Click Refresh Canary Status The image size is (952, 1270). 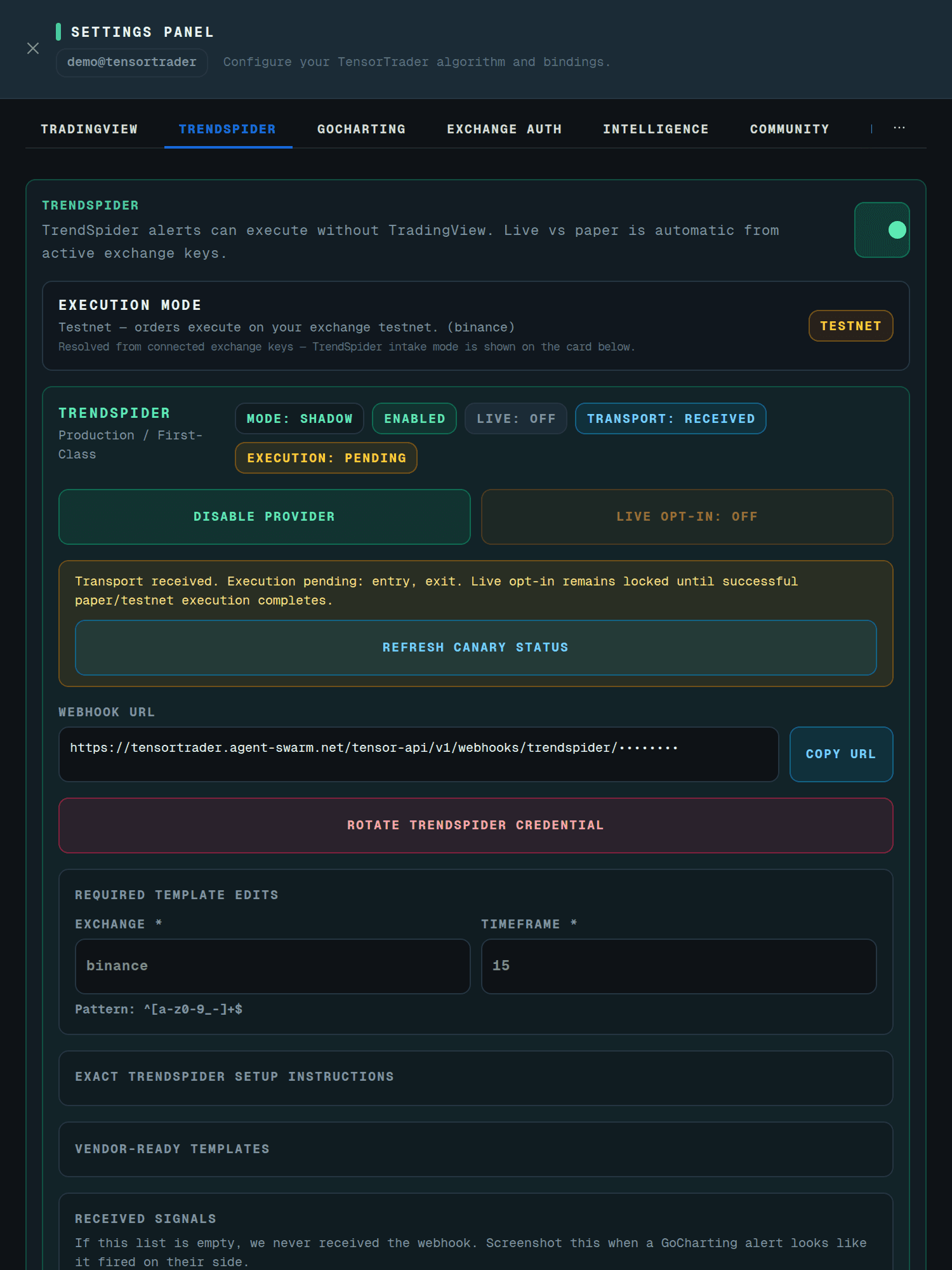tap(476, 648)
